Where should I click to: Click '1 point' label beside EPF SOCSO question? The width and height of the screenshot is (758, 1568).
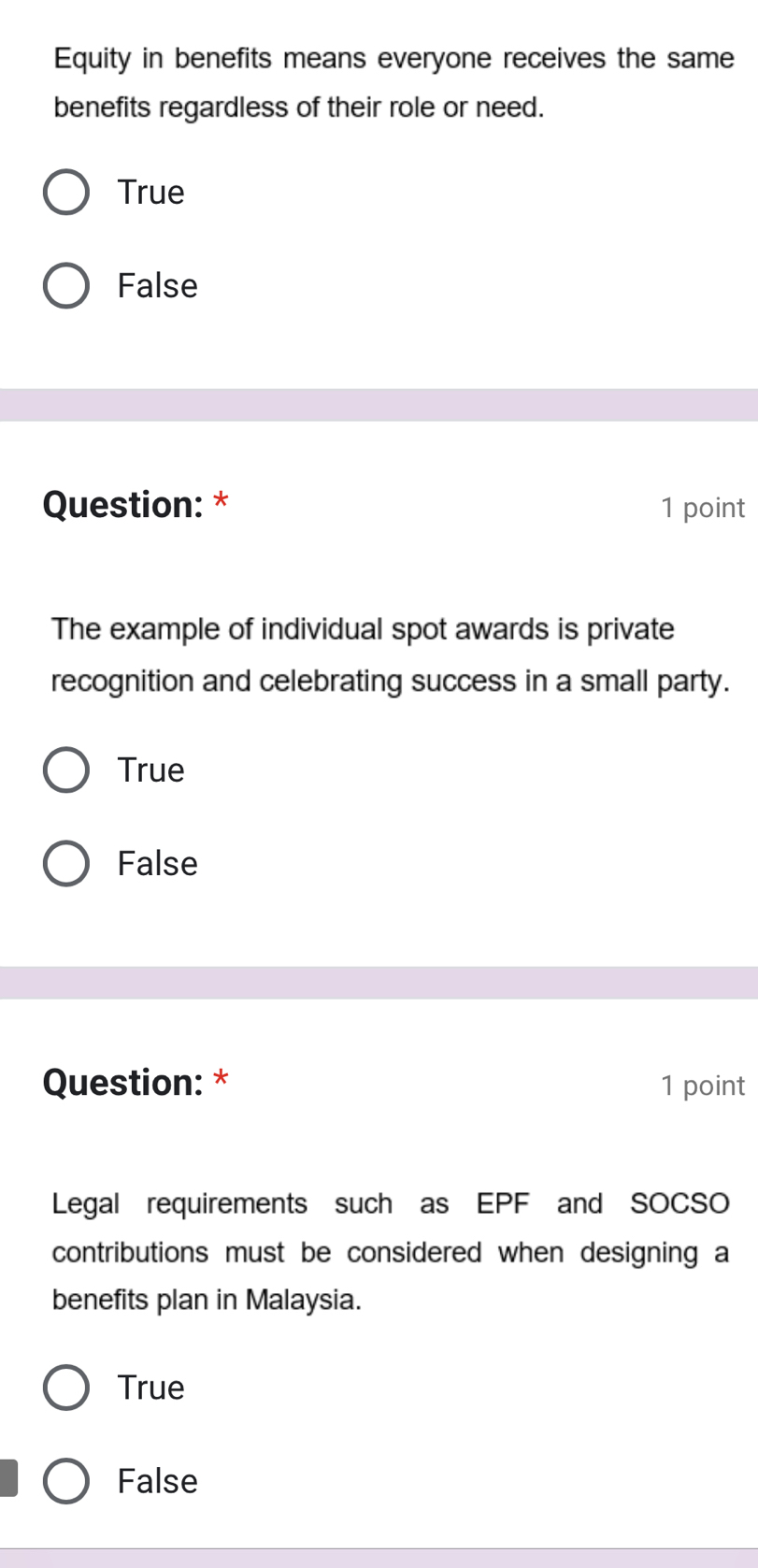pyautogui.click(x=702, y=1086)
